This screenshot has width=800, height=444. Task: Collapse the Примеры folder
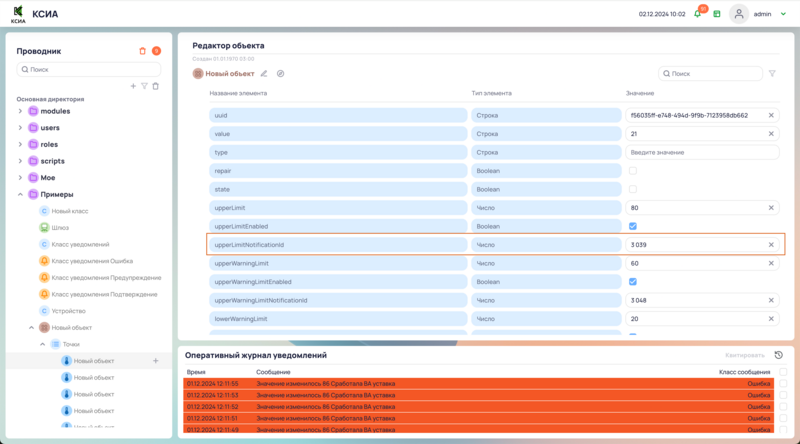coord(20,194)
